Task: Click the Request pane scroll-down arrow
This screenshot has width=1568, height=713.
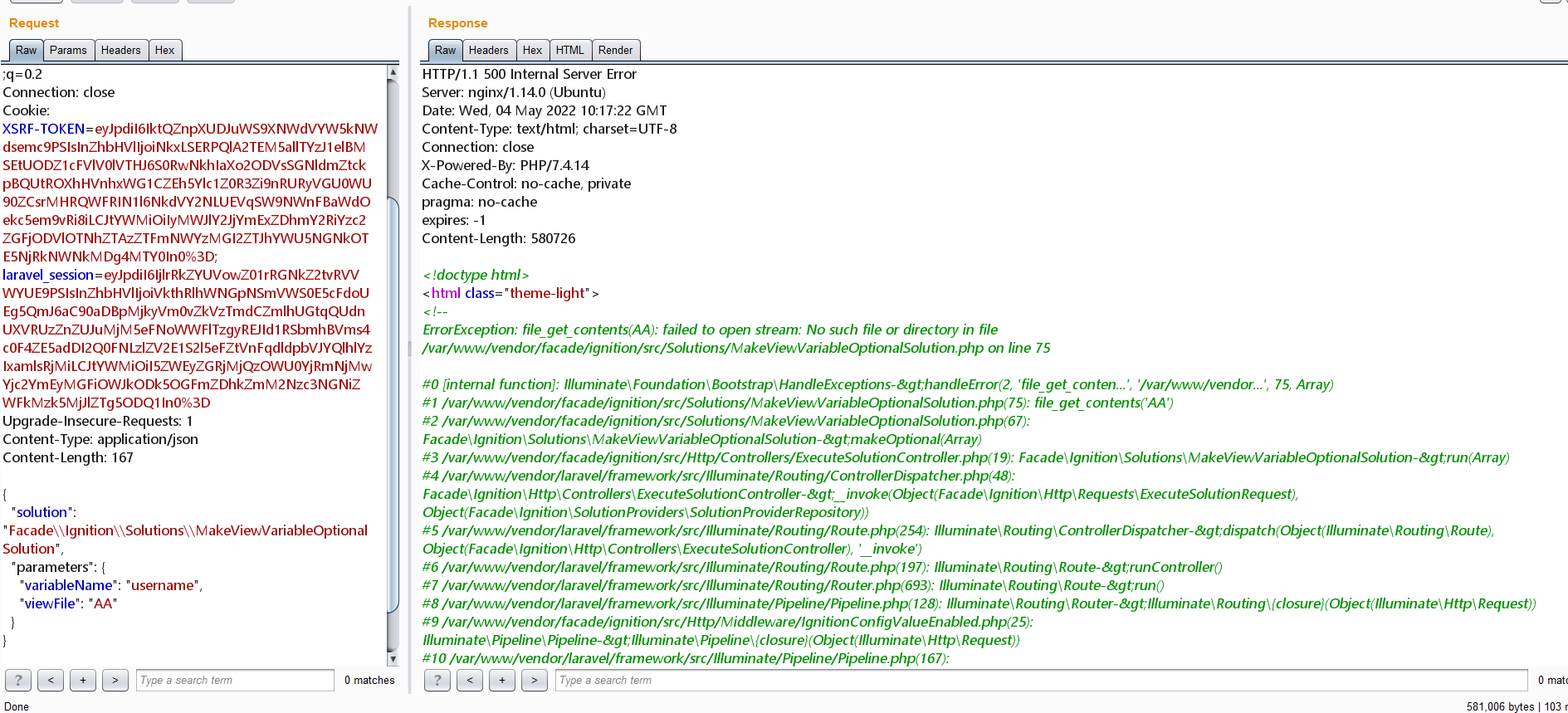Action: click(393, 659)
